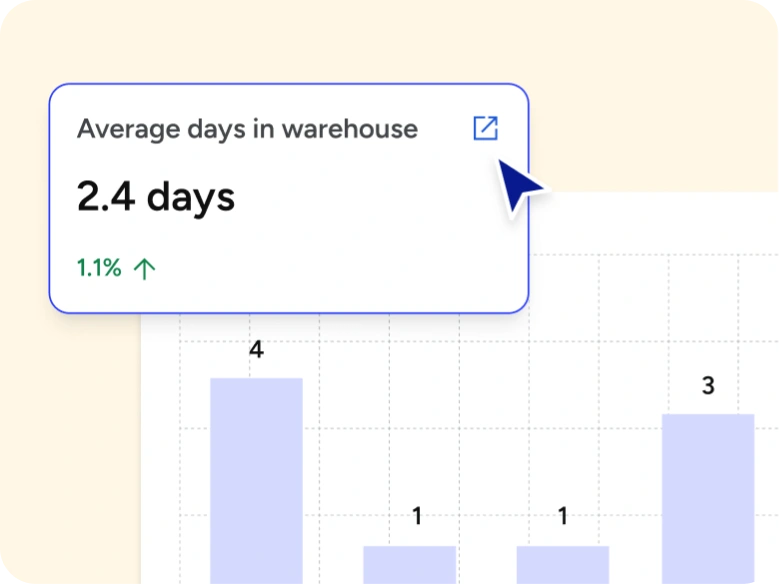Image resolution: width=779 pixels, height=584 pixels.
Task: Select the tallest bar labeled 4
Action: tap(256, 480)
